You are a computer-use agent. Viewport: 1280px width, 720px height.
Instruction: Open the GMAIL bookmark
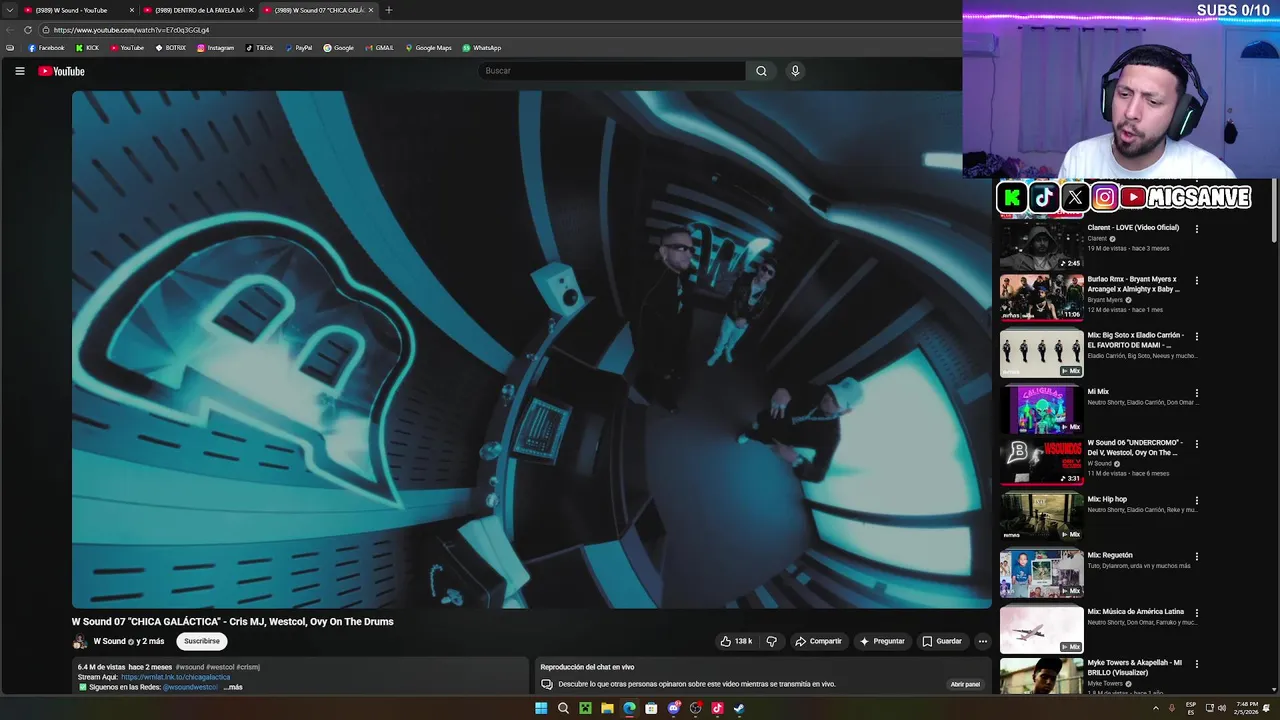[x=380, y=48]
